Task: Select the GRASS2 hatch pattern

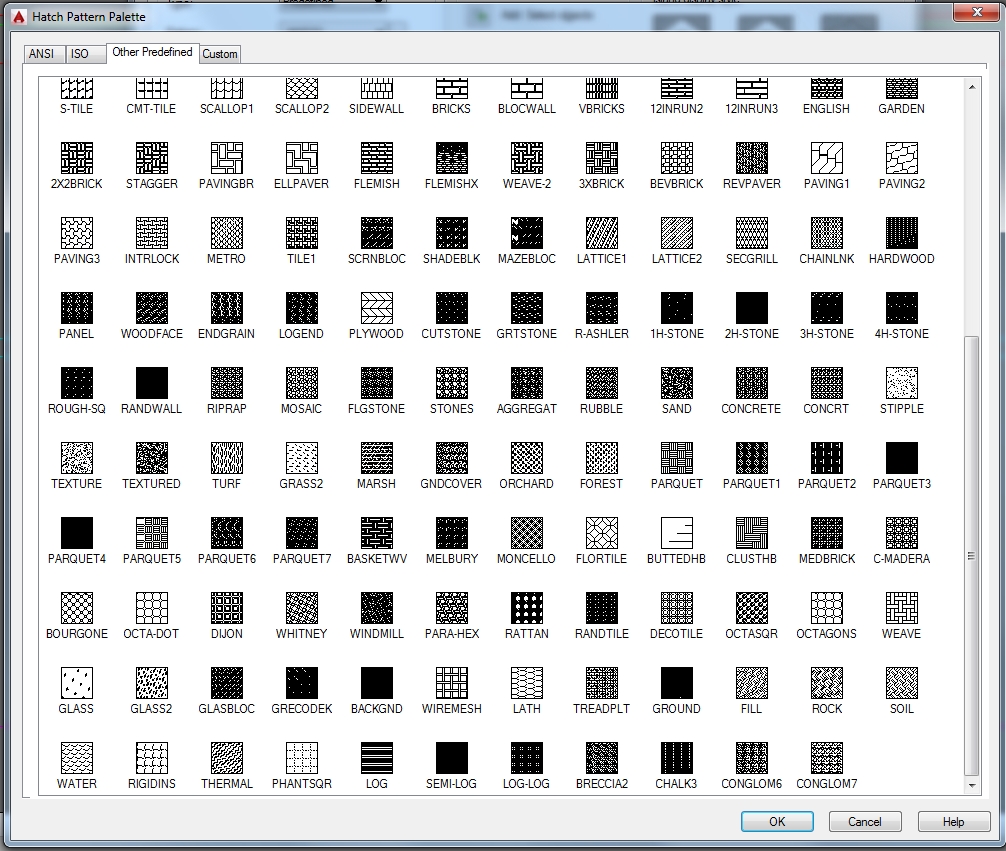Action: [x=302, y=458]
